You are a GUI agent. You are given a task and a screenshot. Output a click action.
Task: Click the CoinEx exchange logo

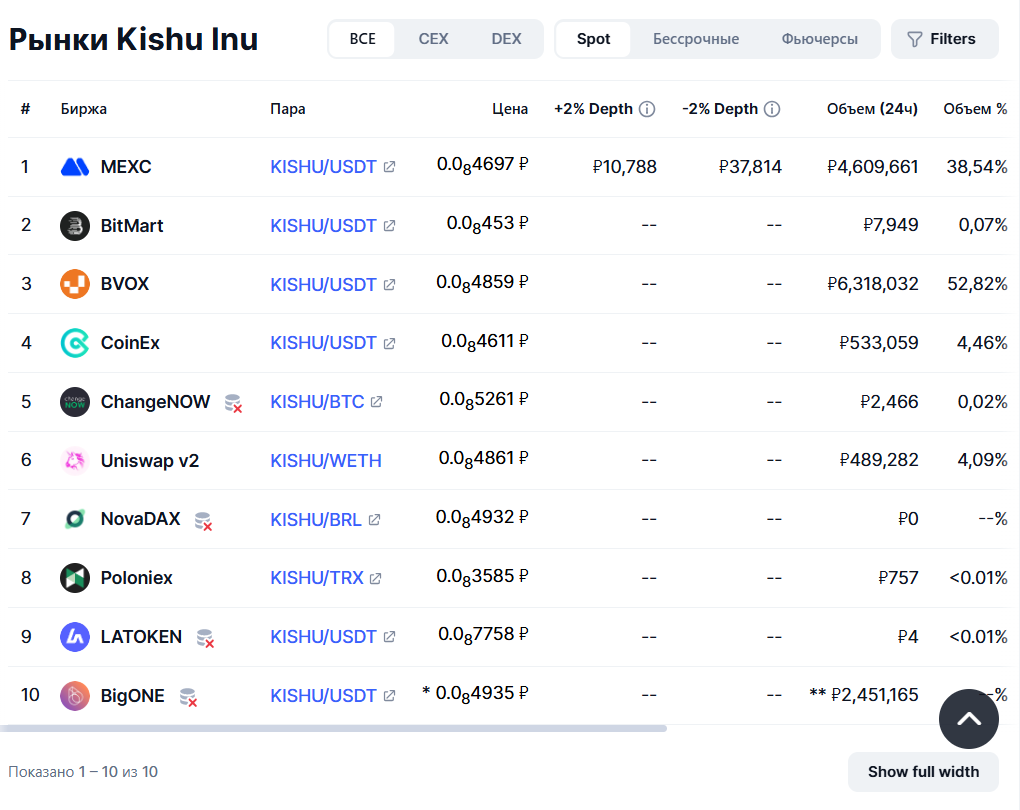click(75, 343)
